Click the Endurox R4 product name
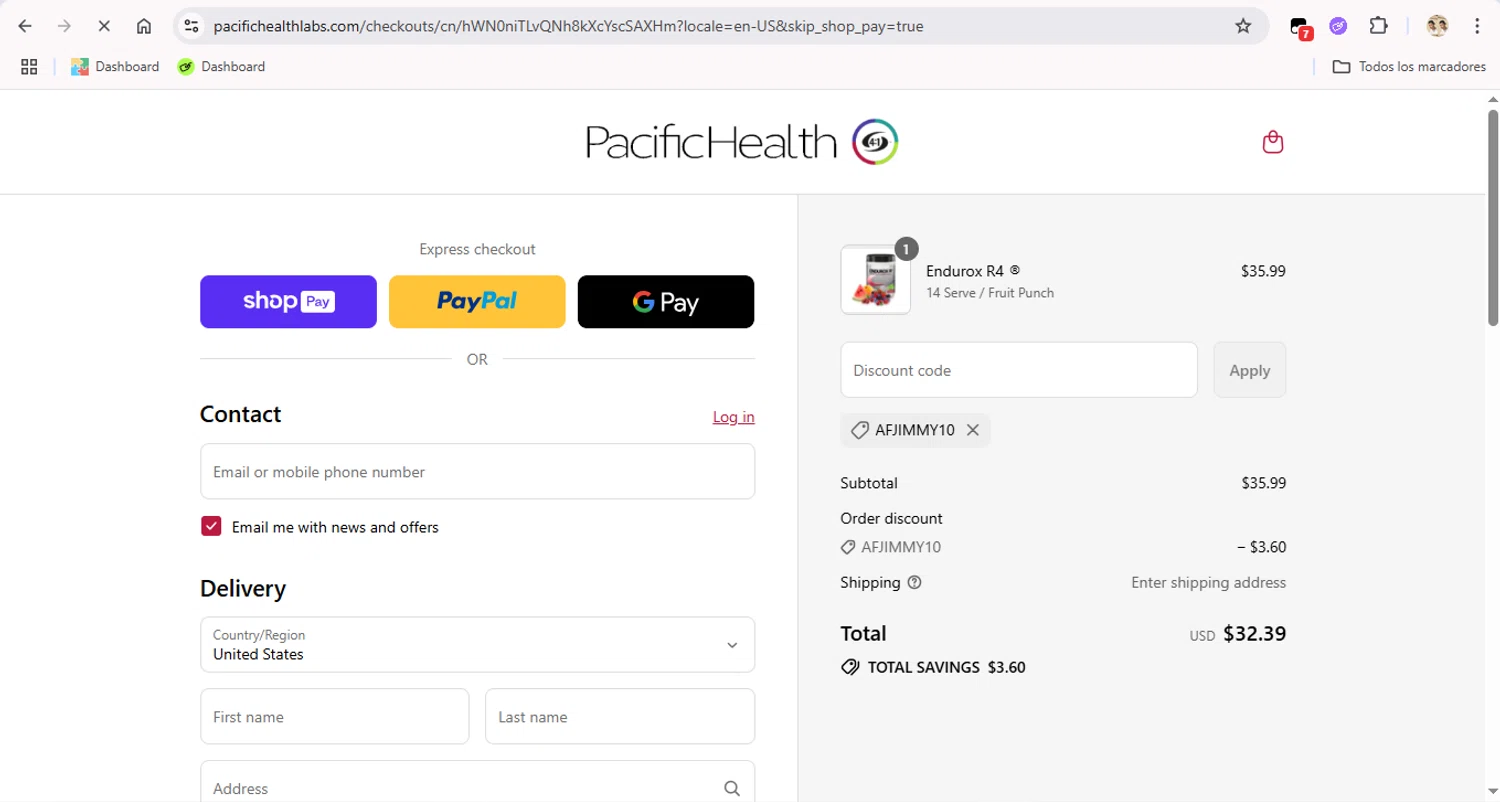The width and height of the screenshot is (1500, 802). coord(972,271)
